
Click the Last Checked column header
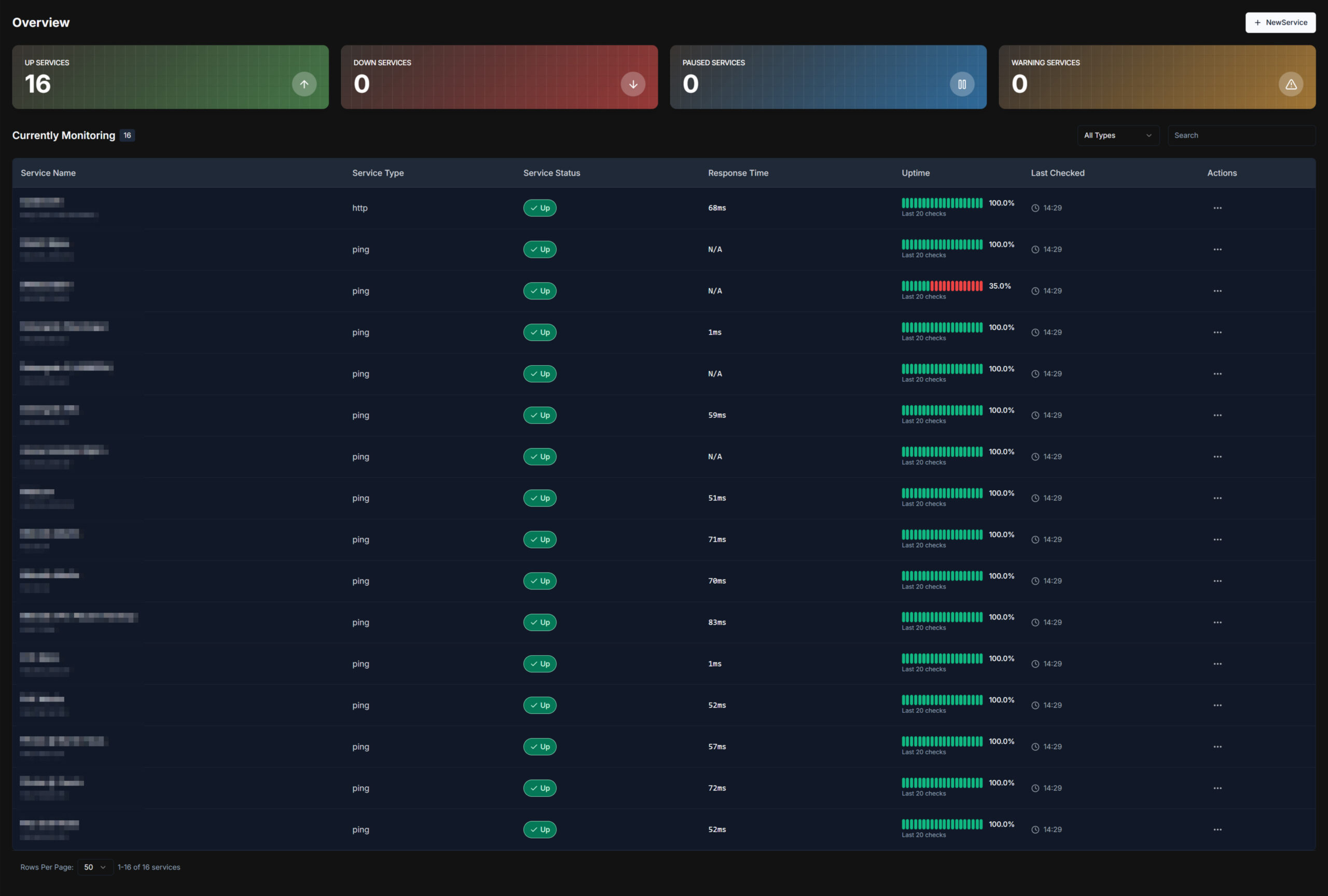(x=1057, y=173)
